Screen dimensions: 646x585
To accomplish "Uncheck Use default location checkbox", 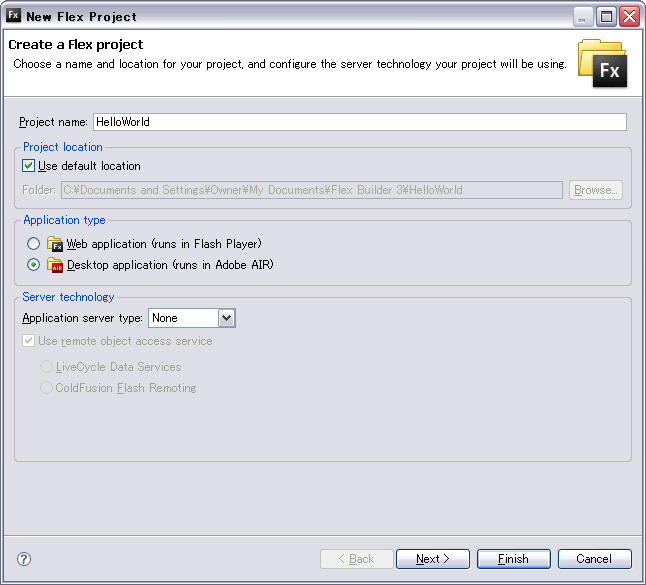I will tap(28, 166).
